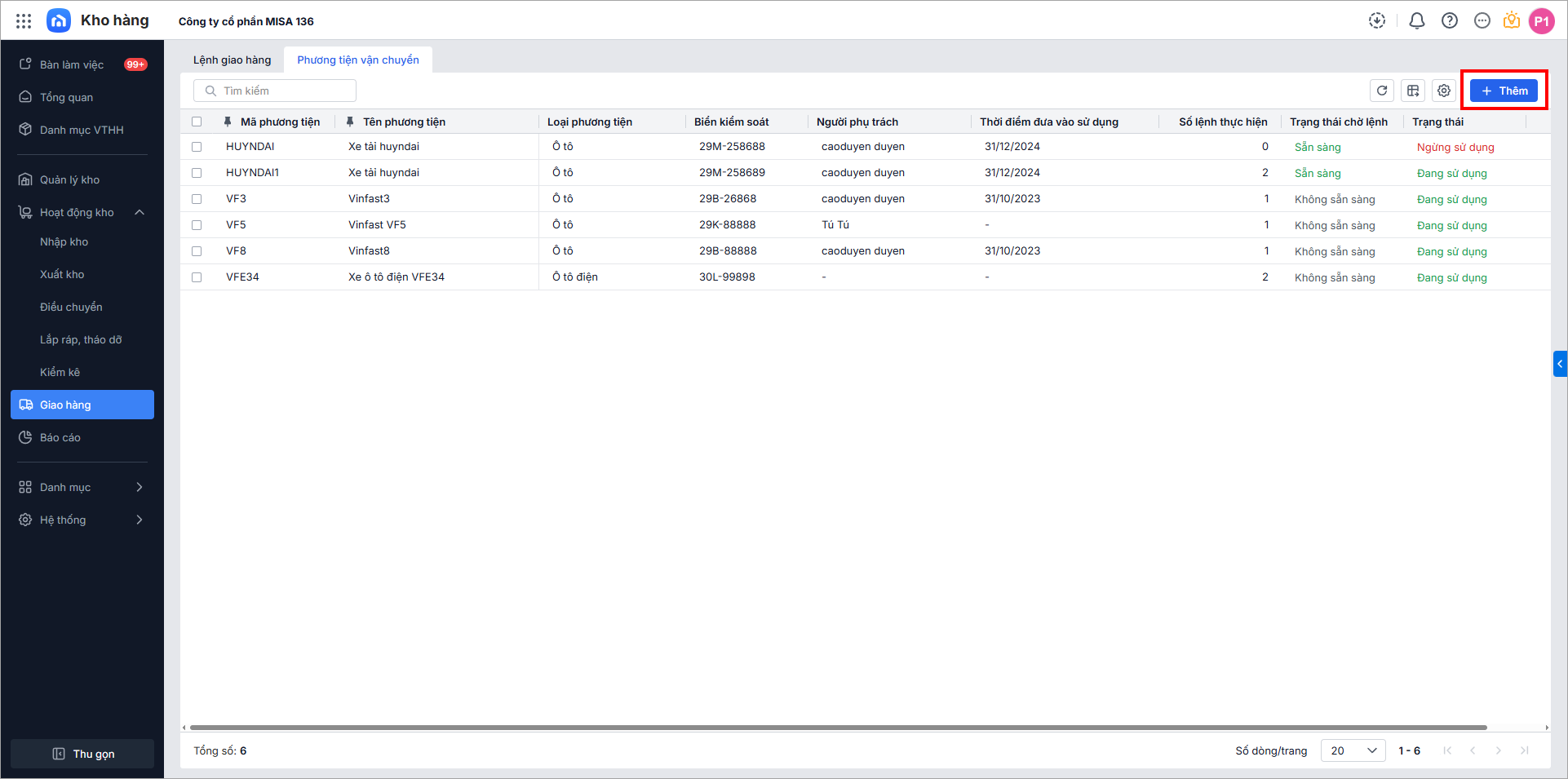
Task: Tick the checkbox for HUYNDAI row
Action: (197, 147)
